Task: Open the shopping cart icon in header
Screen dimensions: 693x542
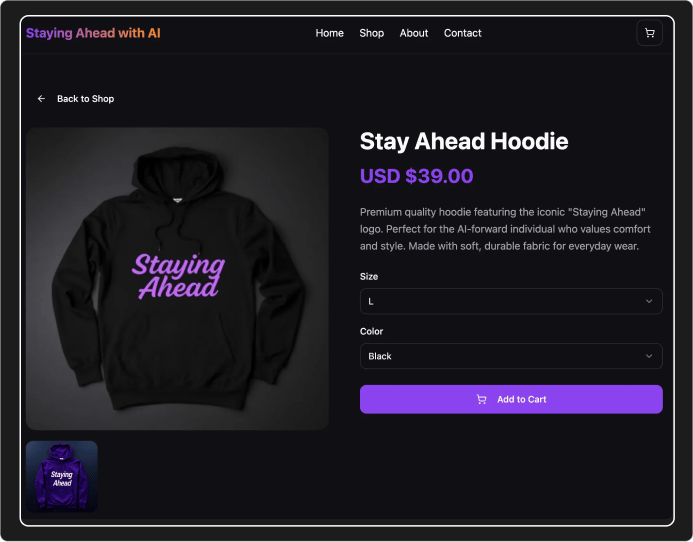Action: [649, 33]
